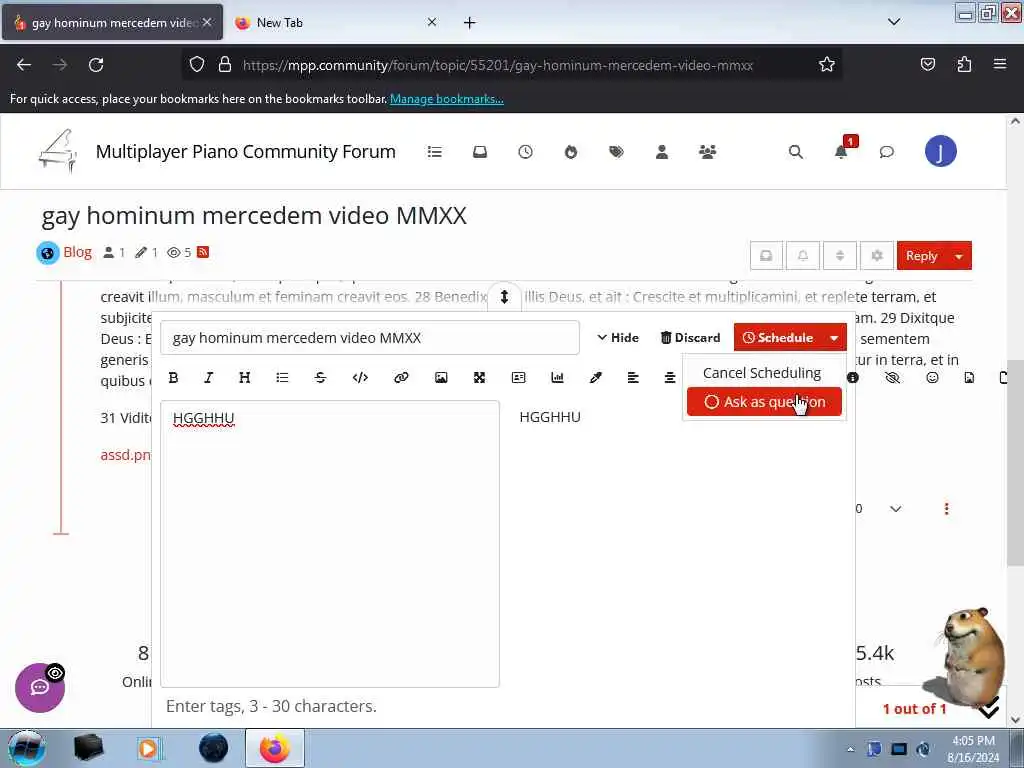Insert an emoji with the smiley icon
Screen dimensions: 1024x768
933,377
